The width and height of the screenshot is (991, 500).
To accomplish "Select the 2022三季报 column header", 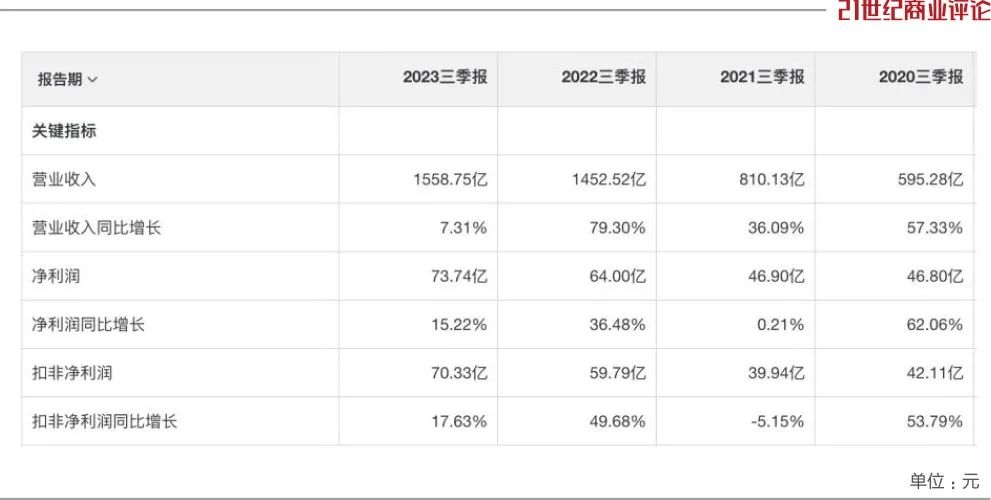I will click(603, 77).
